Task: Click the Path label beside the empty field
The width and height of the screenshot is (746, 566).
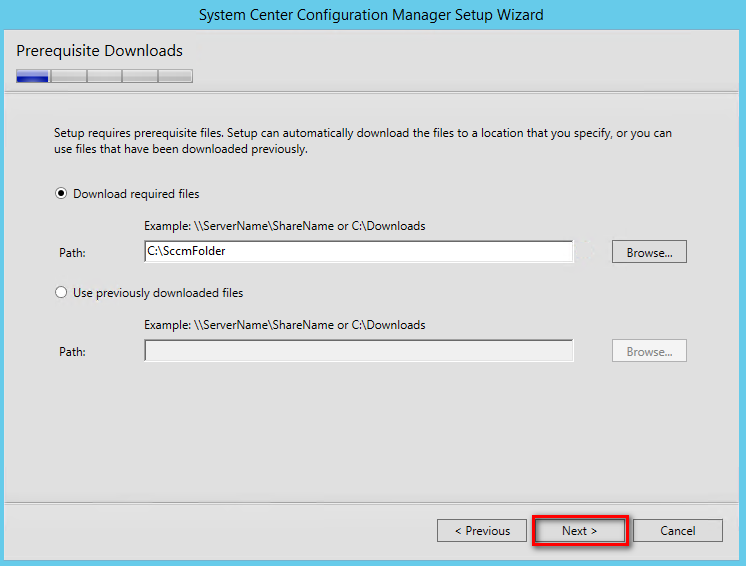Action: (72, 351)
